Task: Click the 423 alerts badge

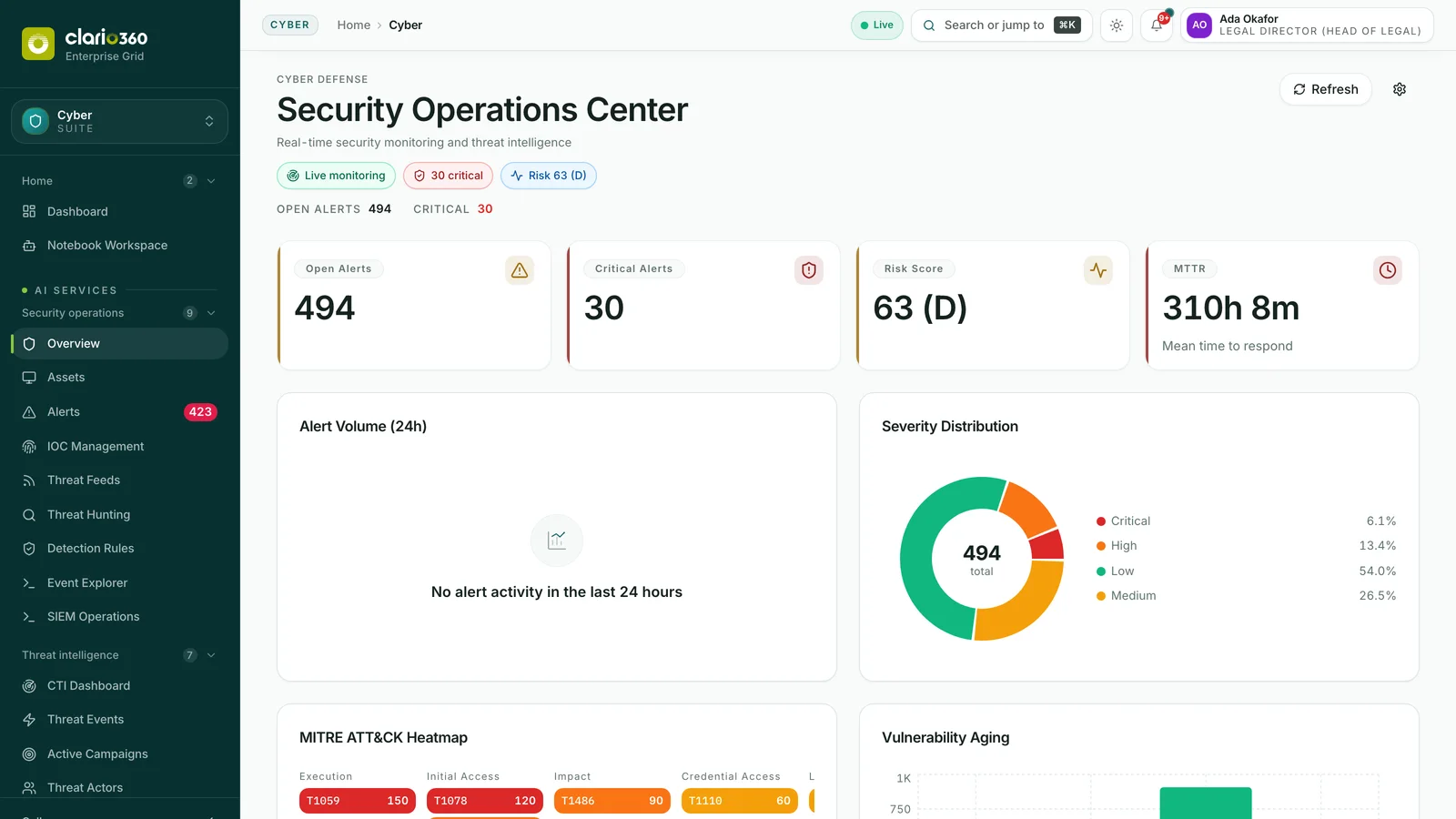Action: 200,412
